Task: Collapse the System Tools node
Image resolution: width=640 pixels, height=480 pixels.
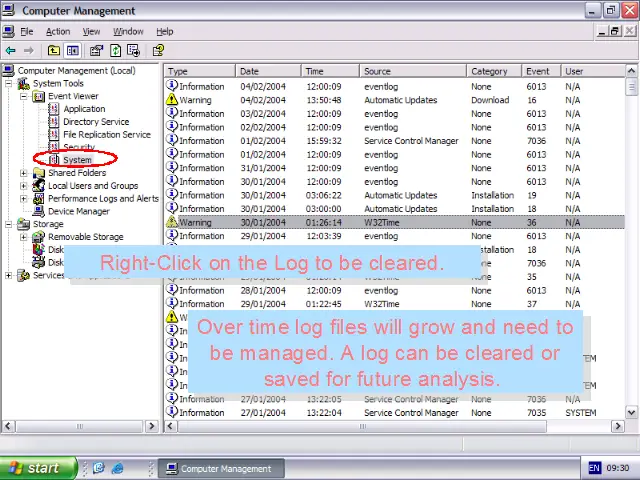Action: [8, 84]
